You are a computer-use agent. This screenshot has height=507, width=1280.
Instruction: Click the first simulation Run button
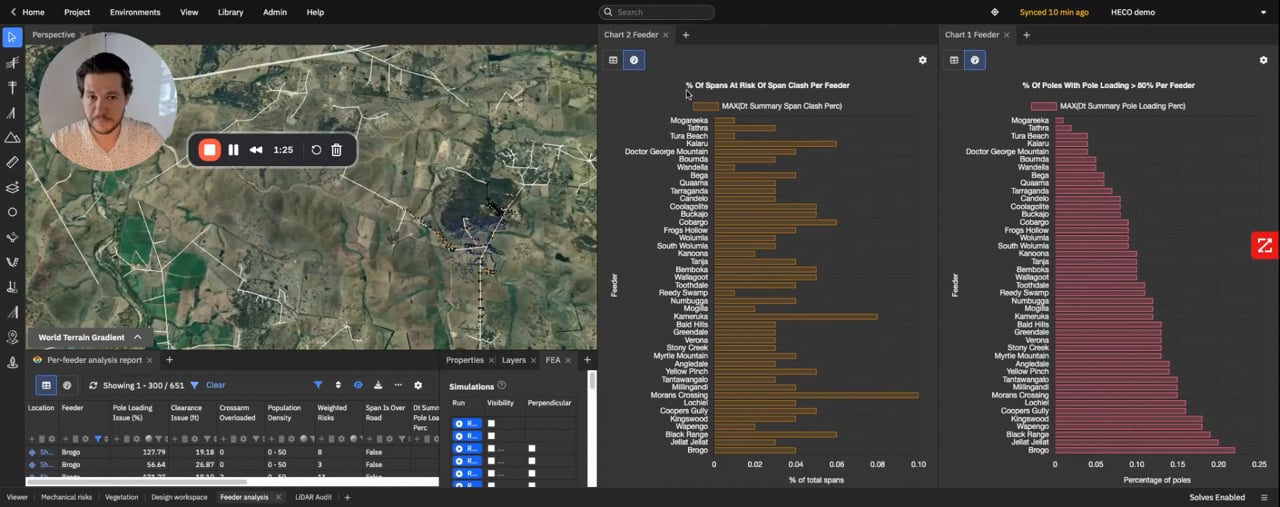(x=467, y=424)
